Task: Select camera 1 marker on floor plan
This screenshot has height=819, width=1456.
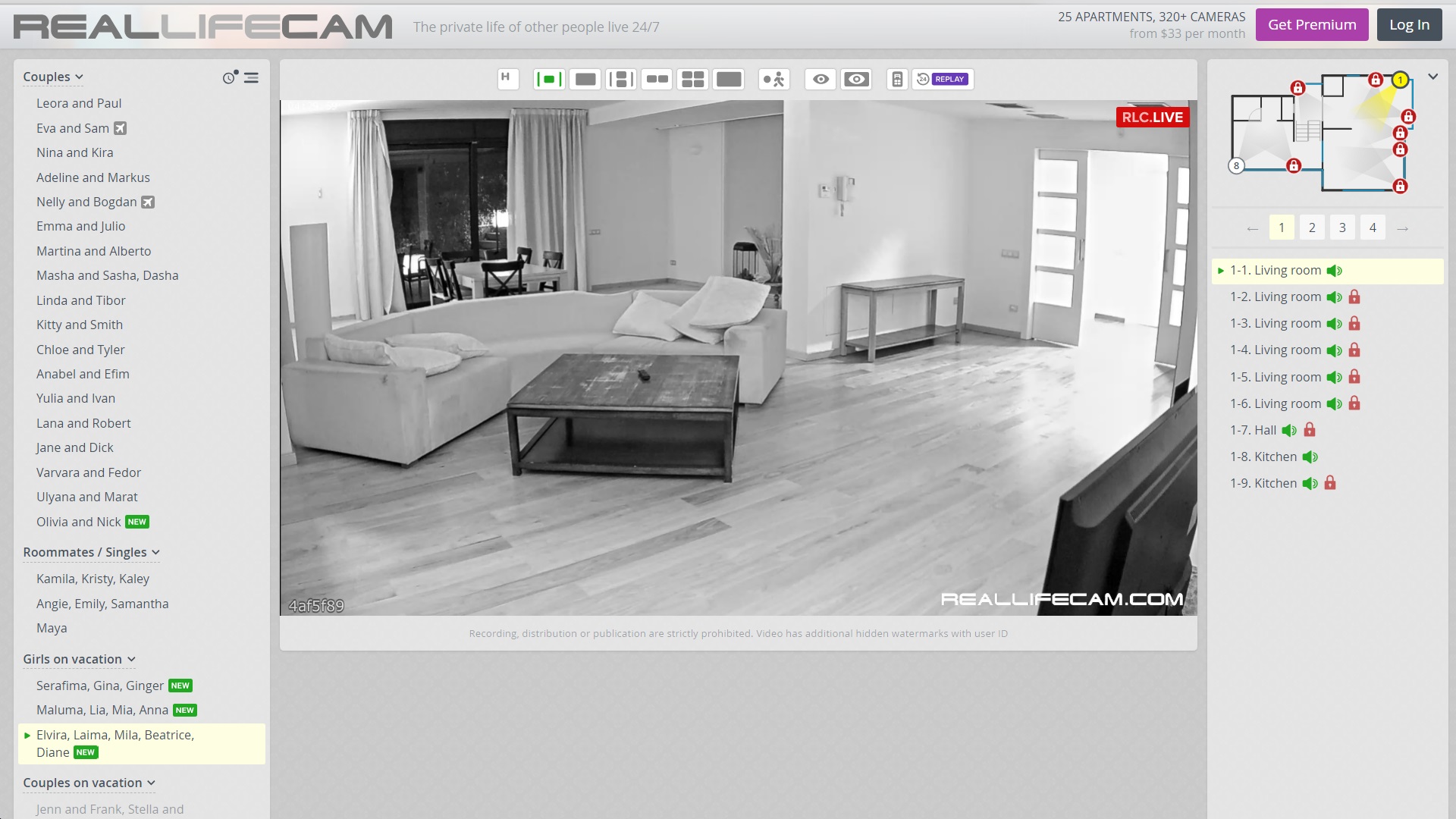Action: [1400, 80]
